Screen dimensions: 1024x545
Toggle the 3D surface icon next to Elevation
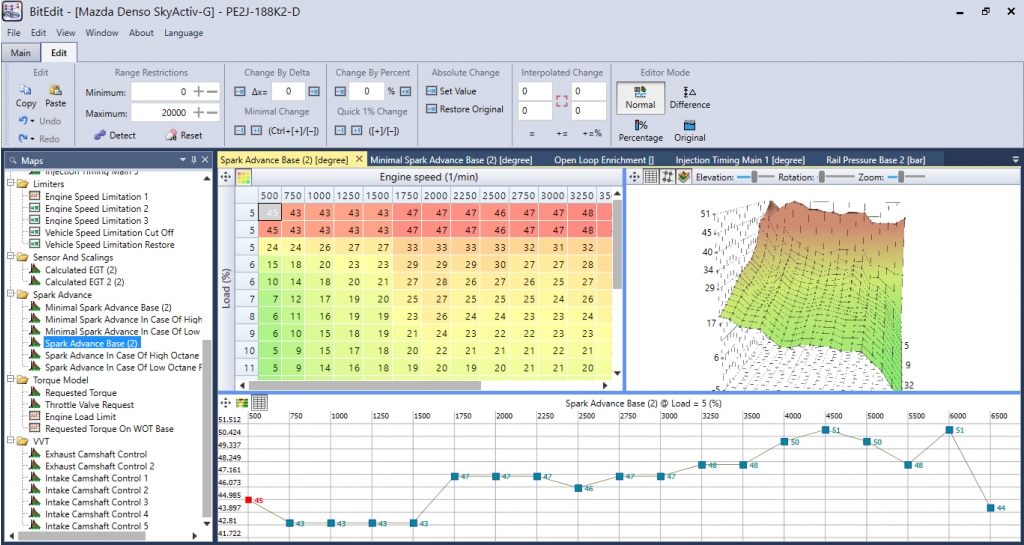click(684, 177)
